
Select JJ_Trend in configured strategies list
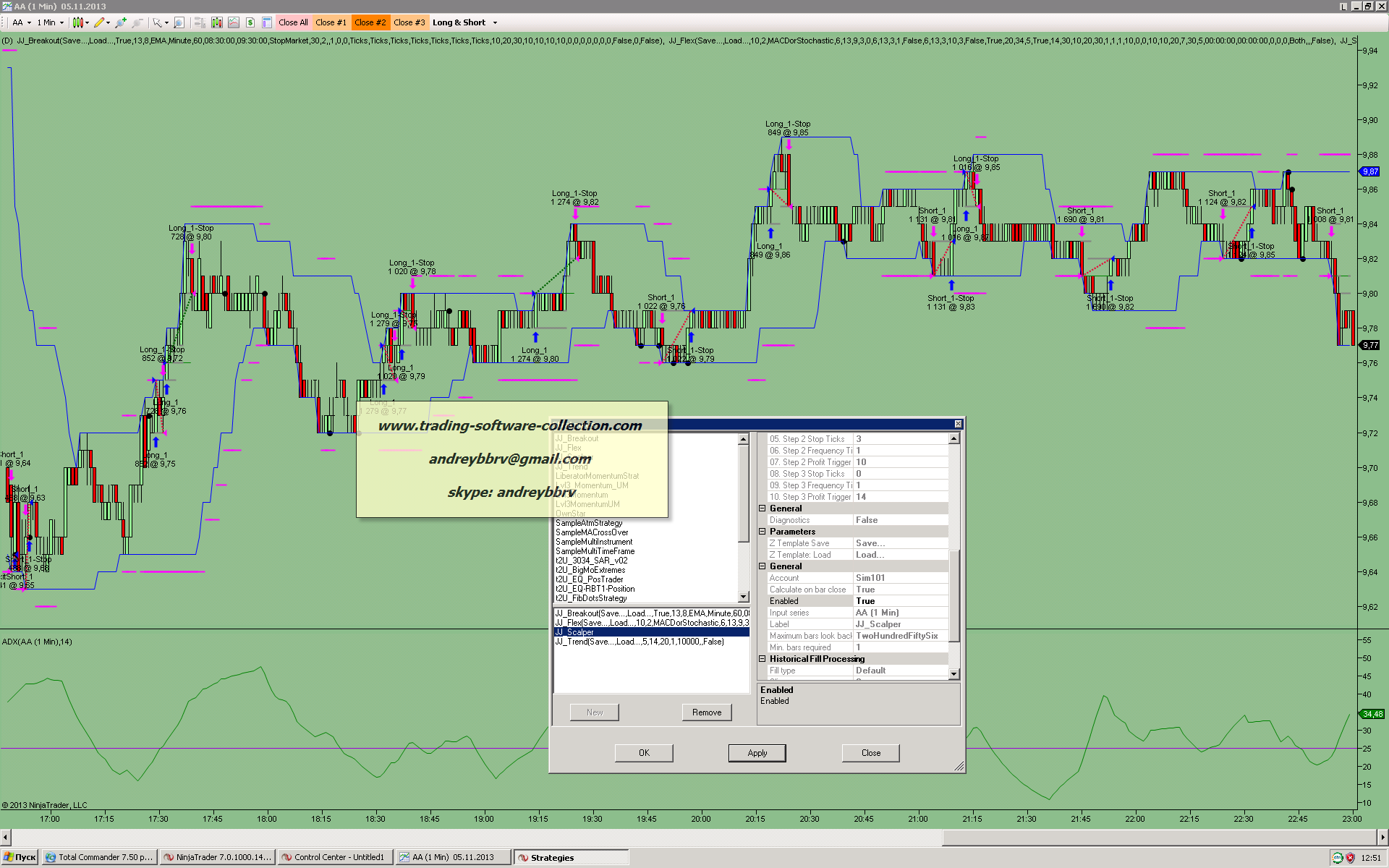click(639, 642)
